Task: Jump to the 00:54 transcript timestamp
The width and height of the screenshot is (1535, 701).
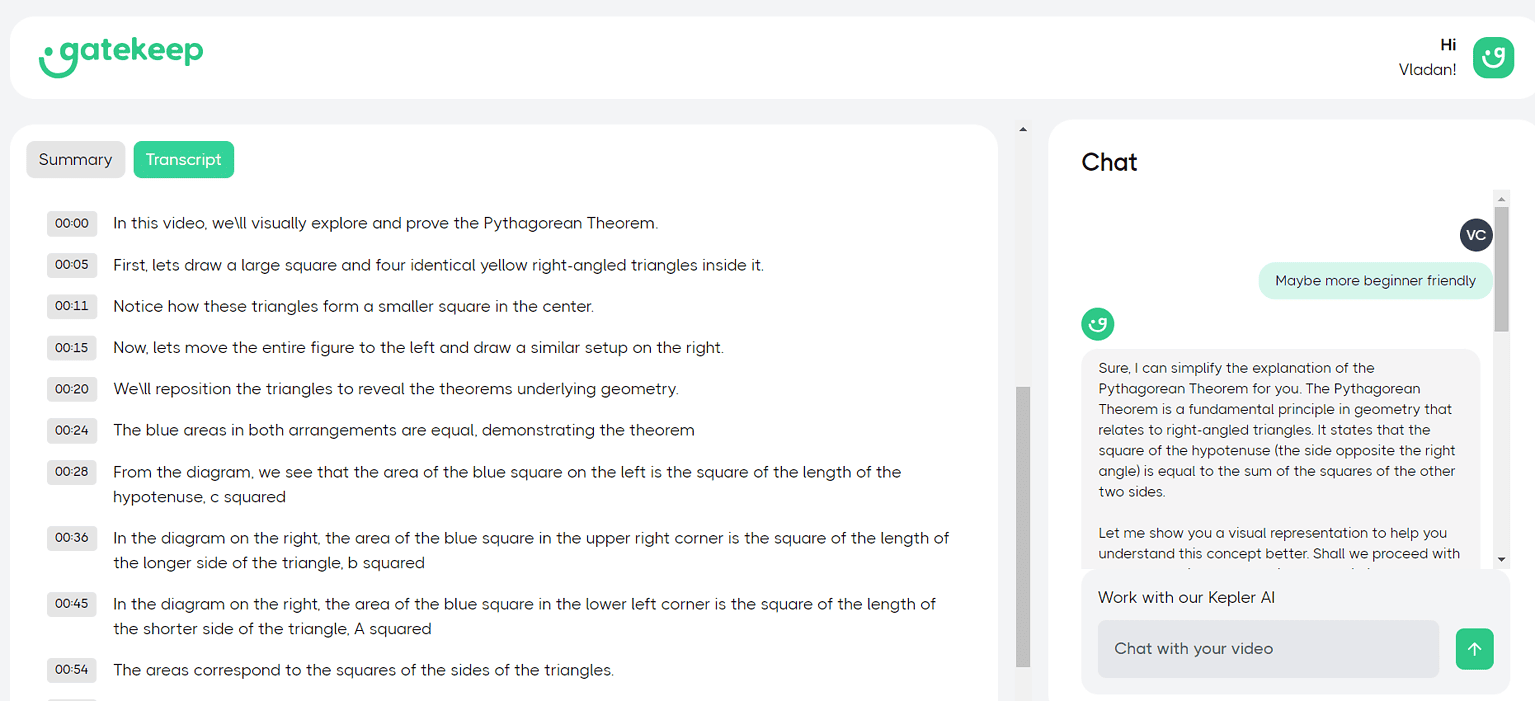Action: [x=71, y=670]
